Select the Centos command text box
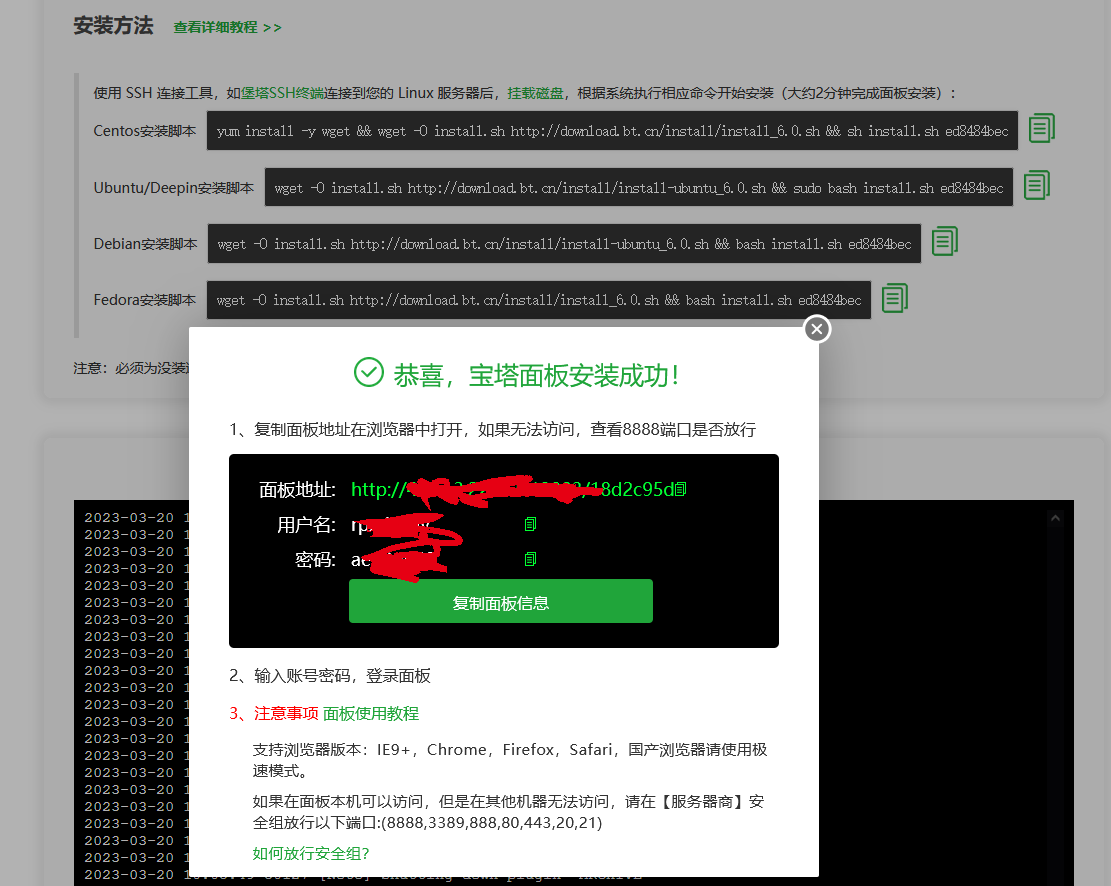1111x886 pixels. [612, 129]
